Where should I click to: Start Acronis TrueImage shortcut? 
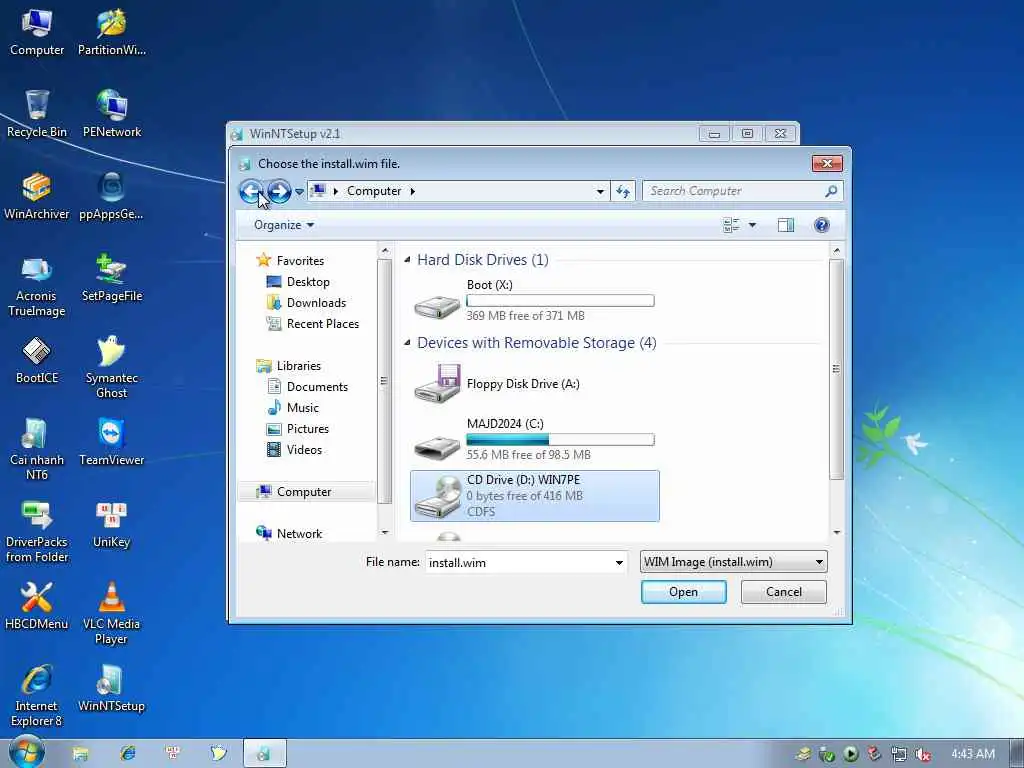[37, 286]
